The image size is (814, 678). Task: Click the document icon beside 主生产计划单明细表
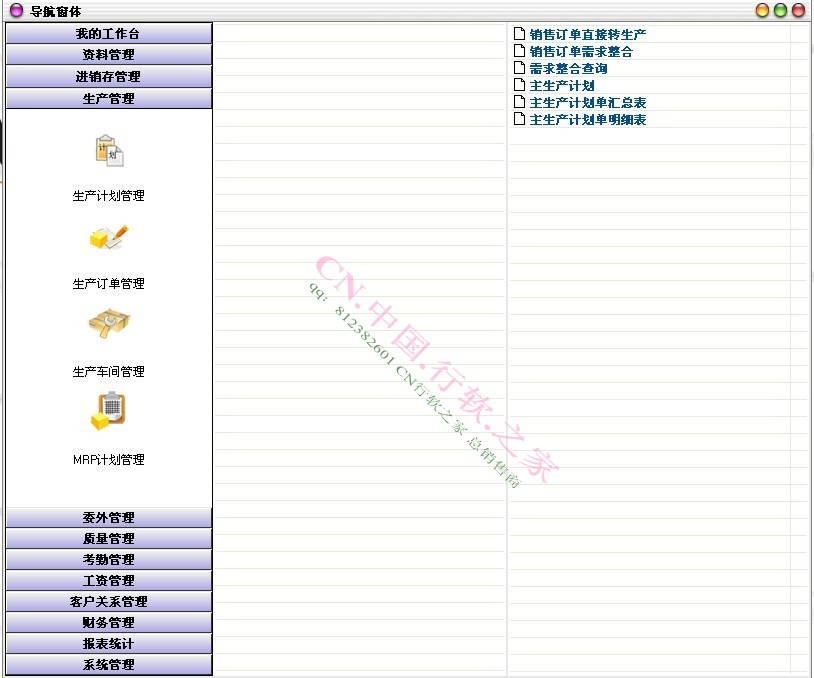(x=519, y=119)
